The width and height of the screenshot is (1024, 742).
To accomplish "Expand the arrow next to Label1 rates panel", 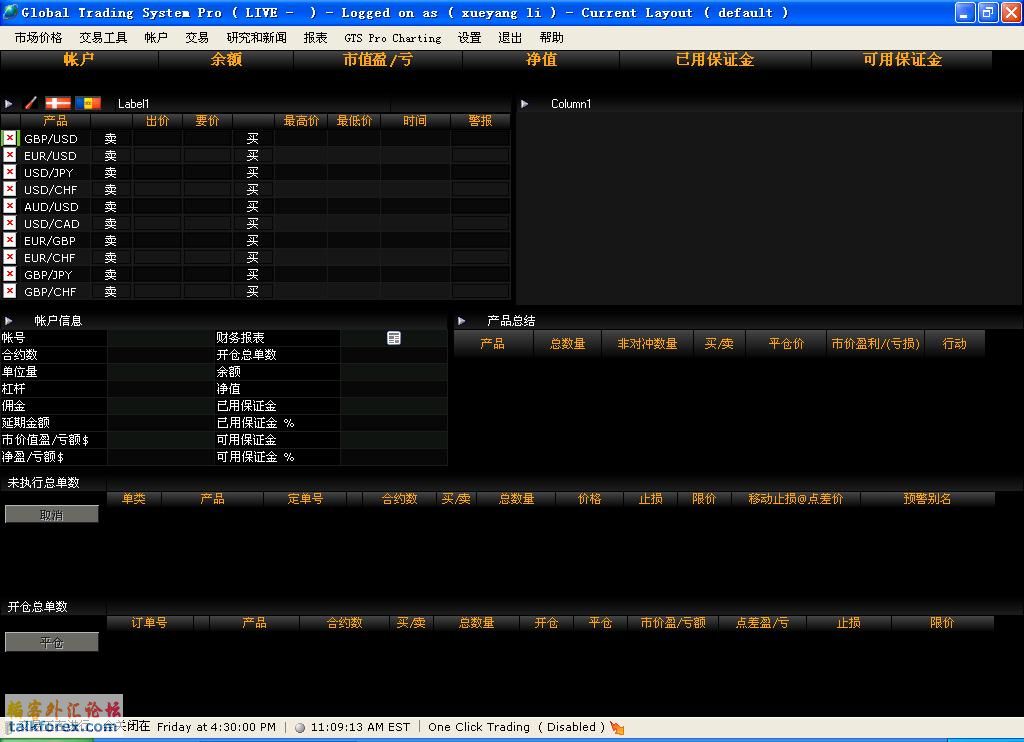I will pyautogui.click(x=9, y=104).
